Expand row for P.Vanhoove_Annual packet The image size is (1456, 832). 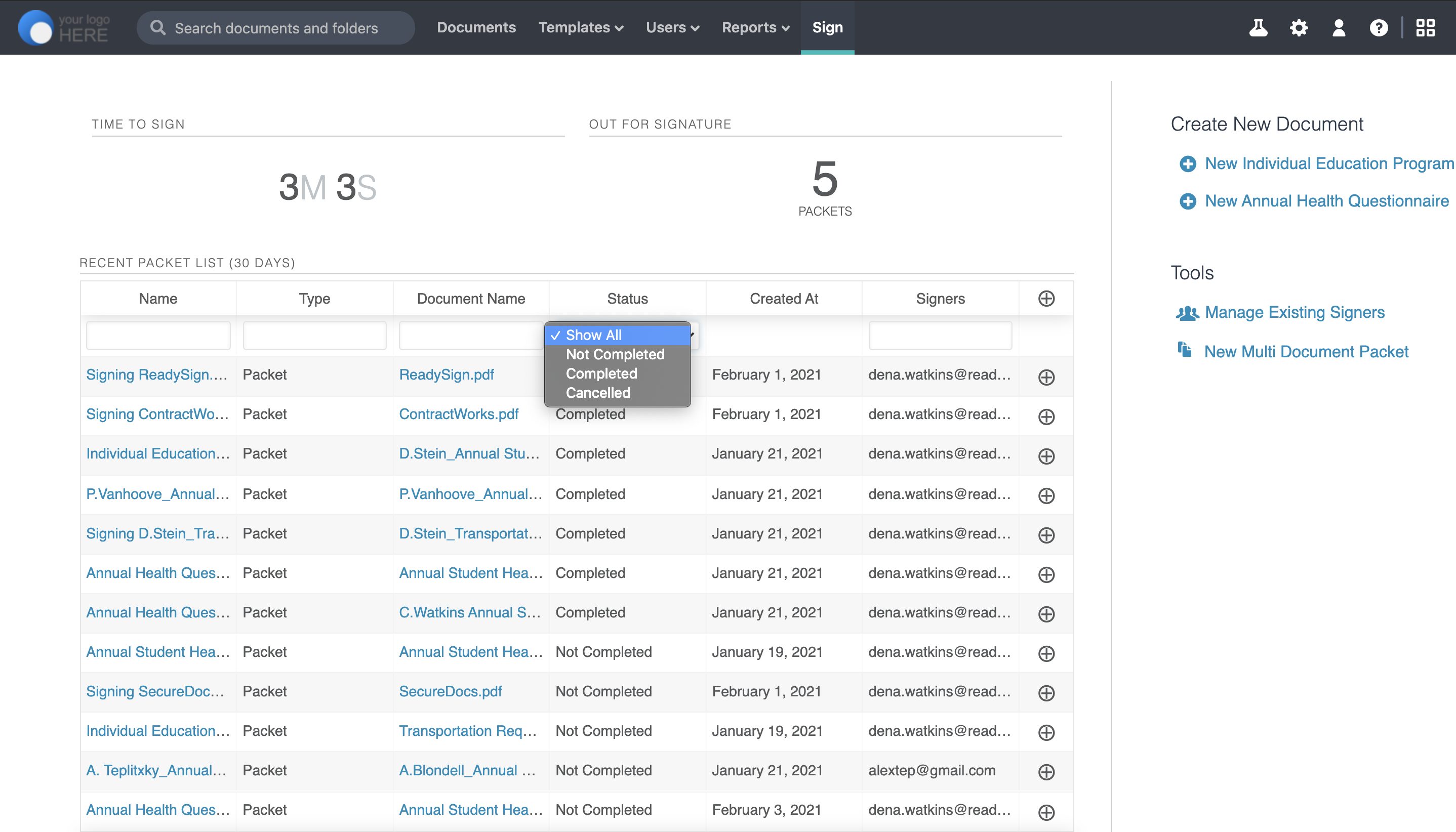pos(1046,495)
